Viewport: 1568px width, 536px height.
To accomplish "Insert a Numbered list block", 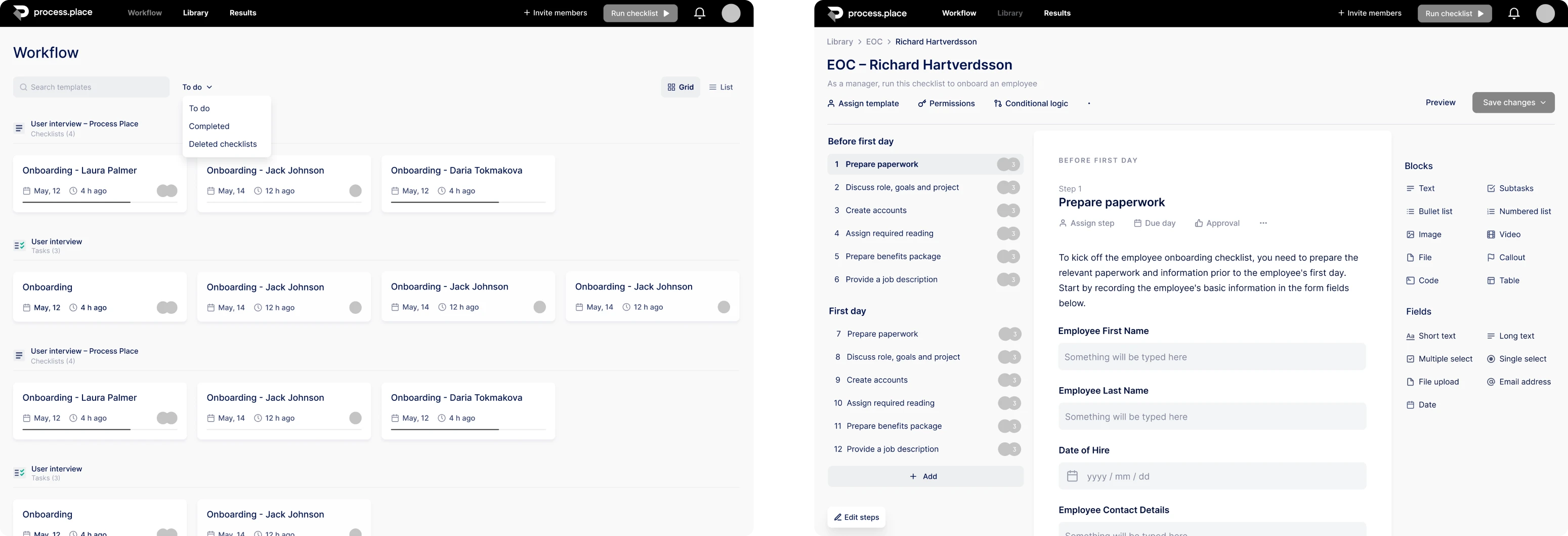I will click(1519, 212).
